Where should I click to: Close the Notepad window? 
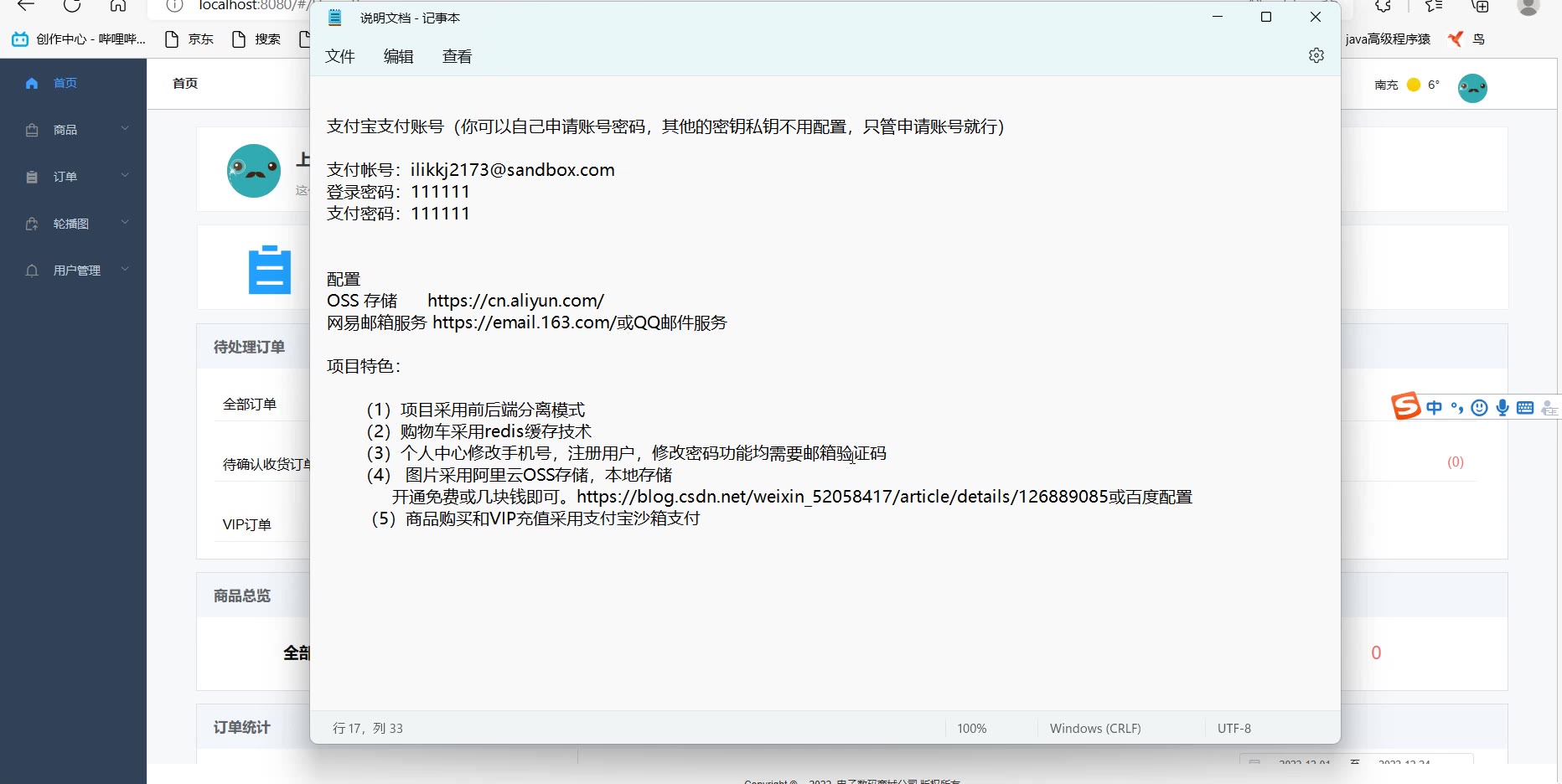click(1316, 17)
